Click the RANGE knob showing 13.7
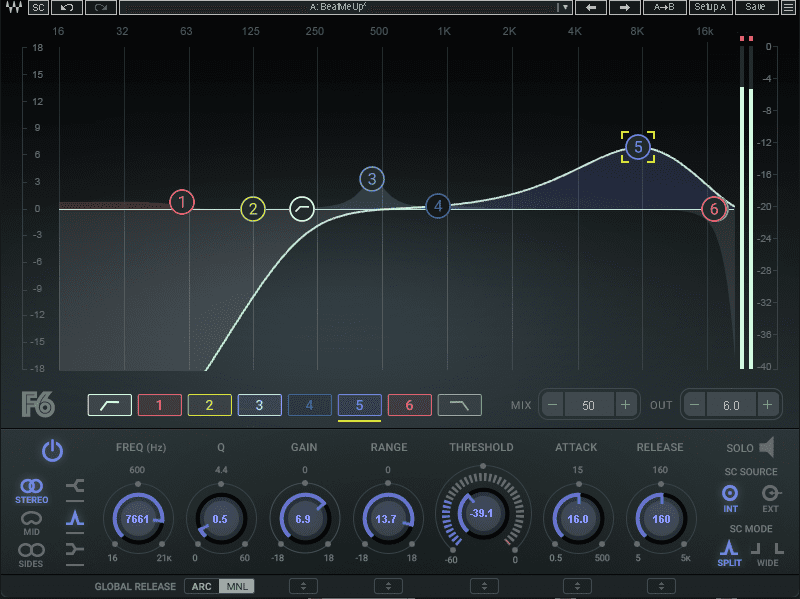This screenshot has width=800, height=599. pos(387,519)
